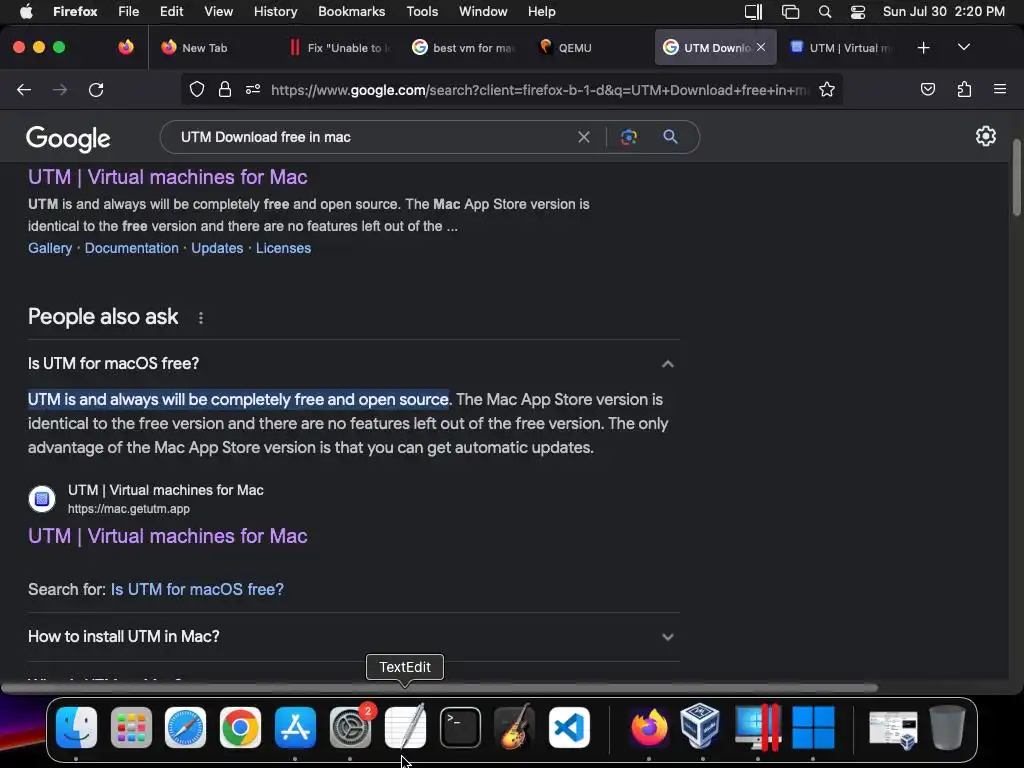Open the Documentation sitelink
1024x768 pixels.
coord(131,248)
